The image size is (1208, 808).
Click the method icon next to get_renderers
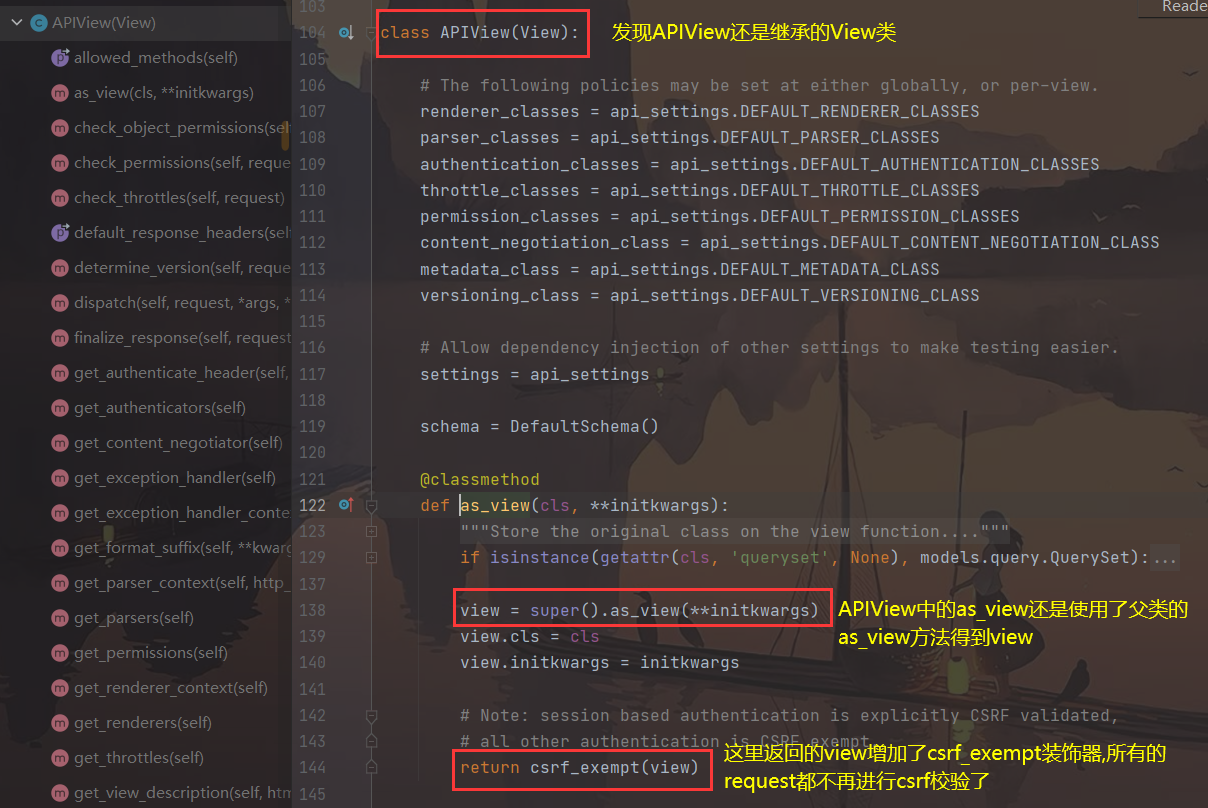pyautogui.click(x=60, y=723)
